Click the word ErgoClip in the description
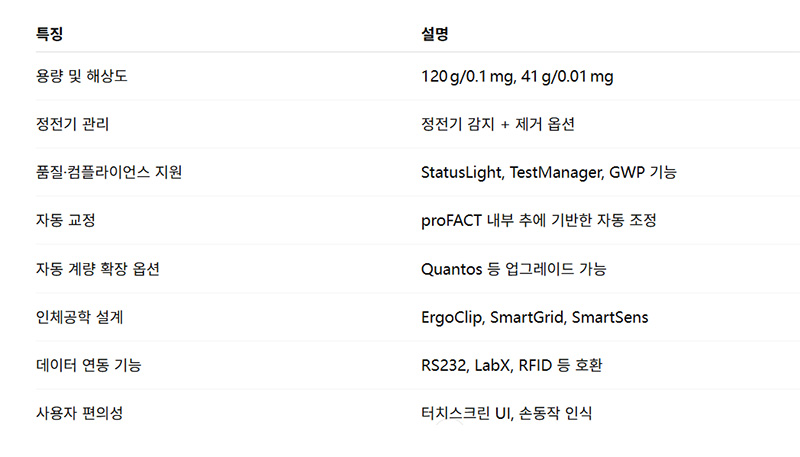 pos(454,317)
